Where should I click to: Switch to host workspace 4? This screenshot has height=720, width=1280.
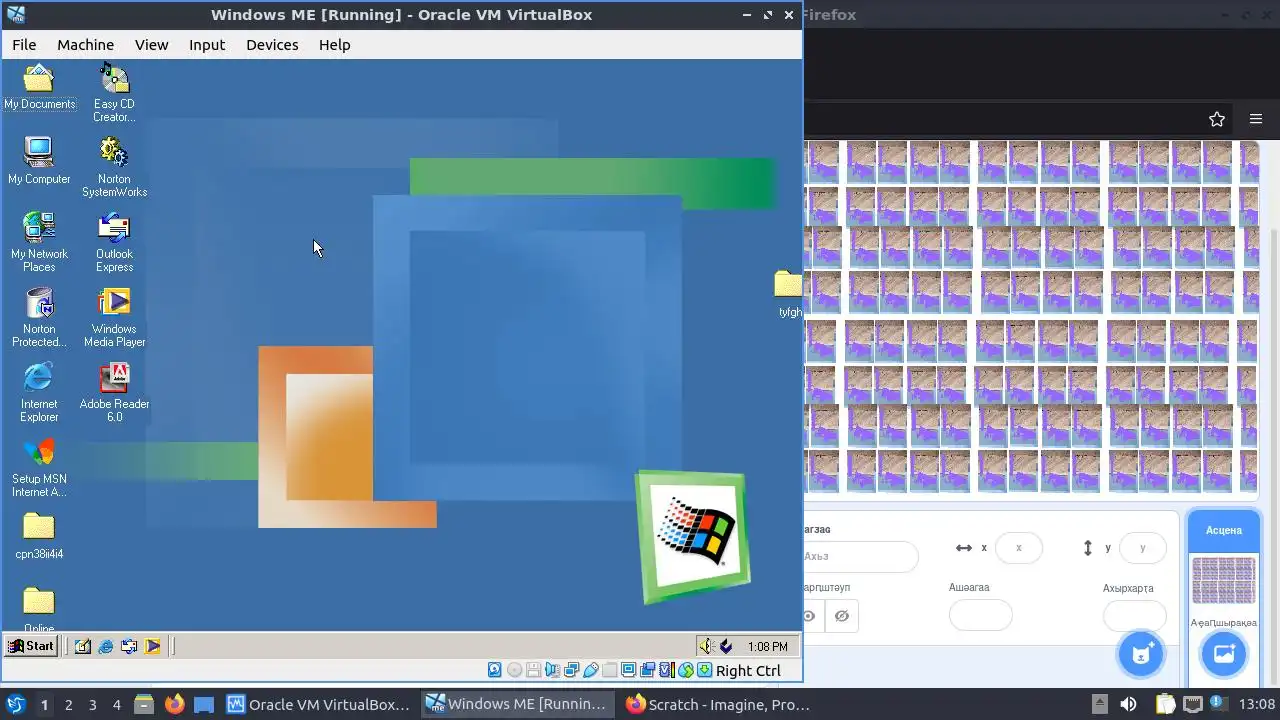coord(116,704)
